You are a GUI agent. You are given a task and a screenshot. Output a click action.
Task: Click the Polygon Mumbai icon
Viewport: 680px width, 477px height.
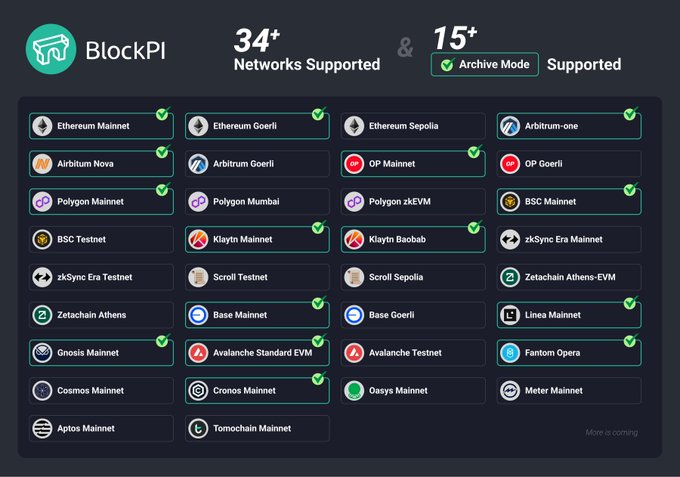click(x=198, y=202)
